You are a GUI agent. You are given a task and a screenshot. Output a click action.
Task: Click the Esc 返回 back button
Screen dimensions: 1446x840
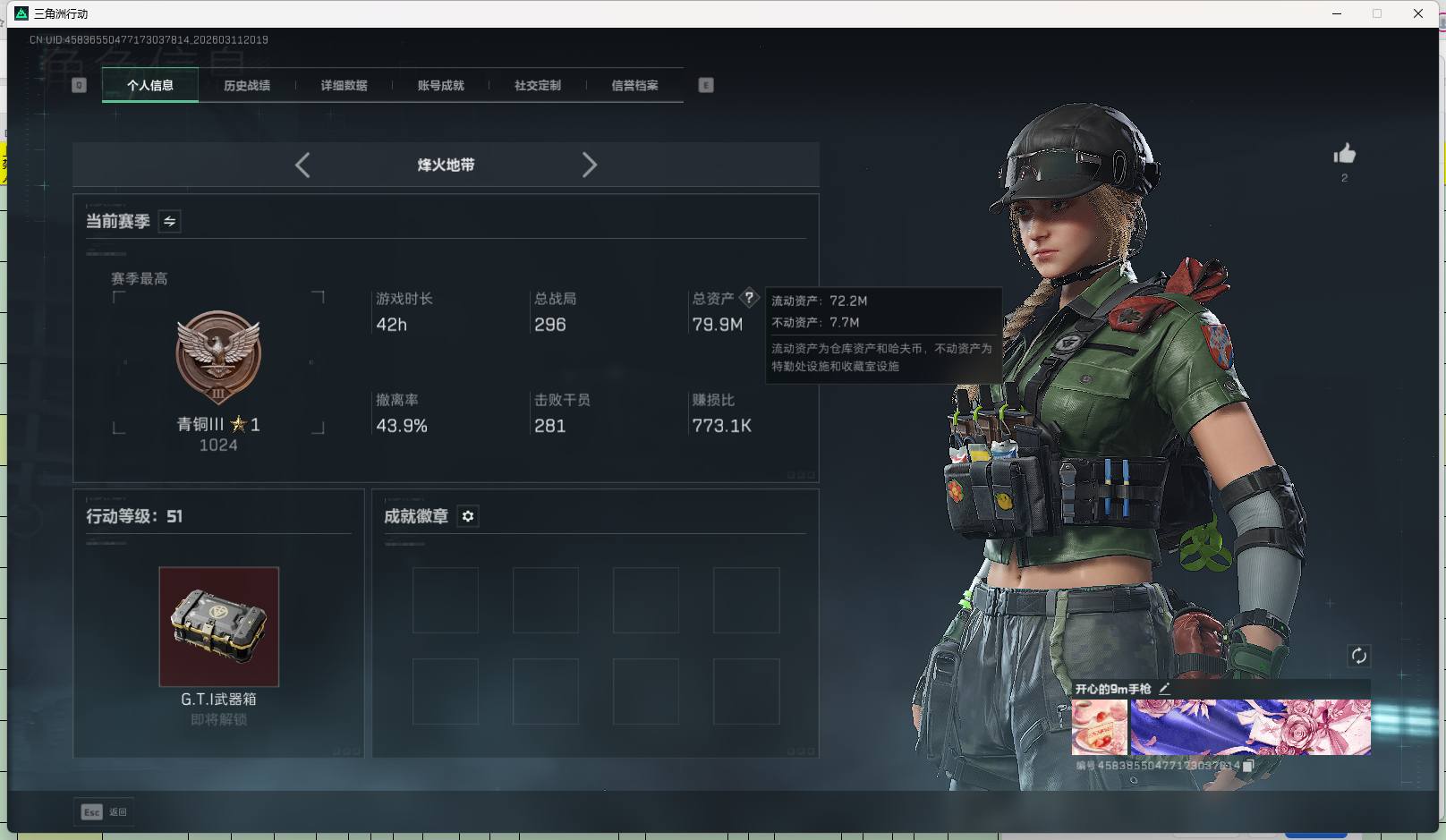(102, 812)
